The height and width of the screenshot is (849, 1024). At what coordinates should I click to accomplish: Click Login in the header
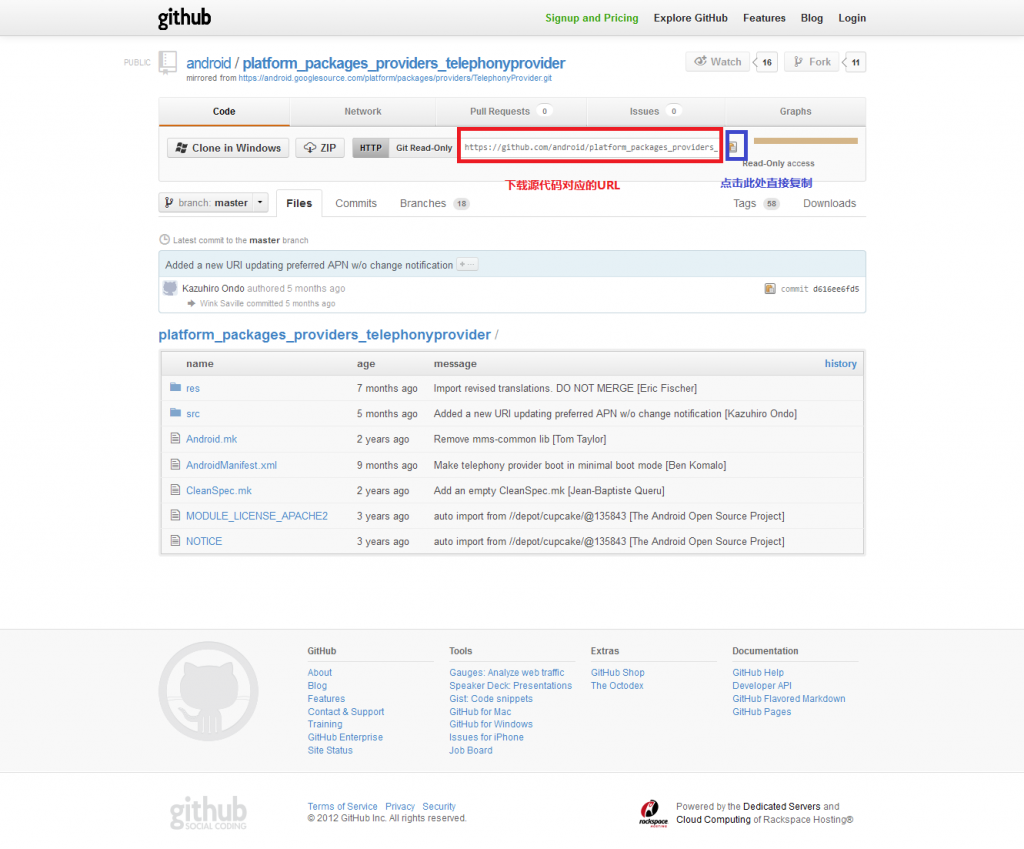point(852,18)
